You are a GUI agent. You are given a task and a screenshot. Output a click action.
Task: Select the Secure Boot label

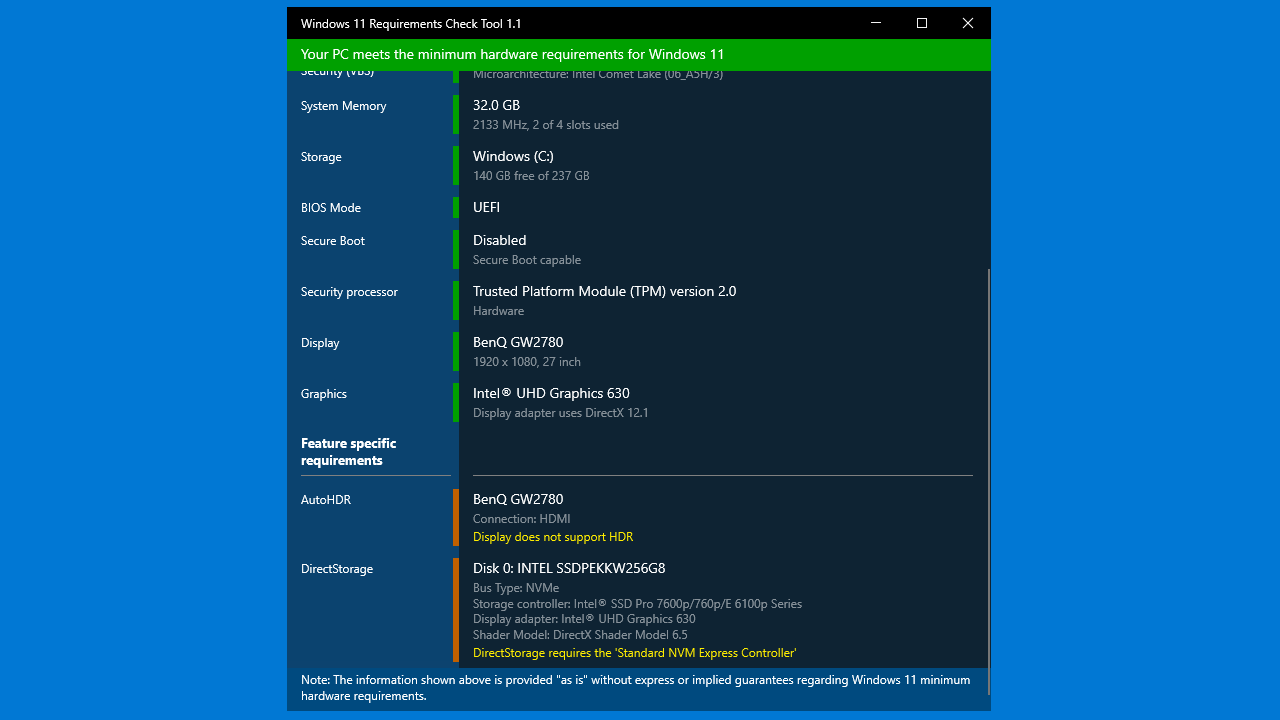click(333, 241)
